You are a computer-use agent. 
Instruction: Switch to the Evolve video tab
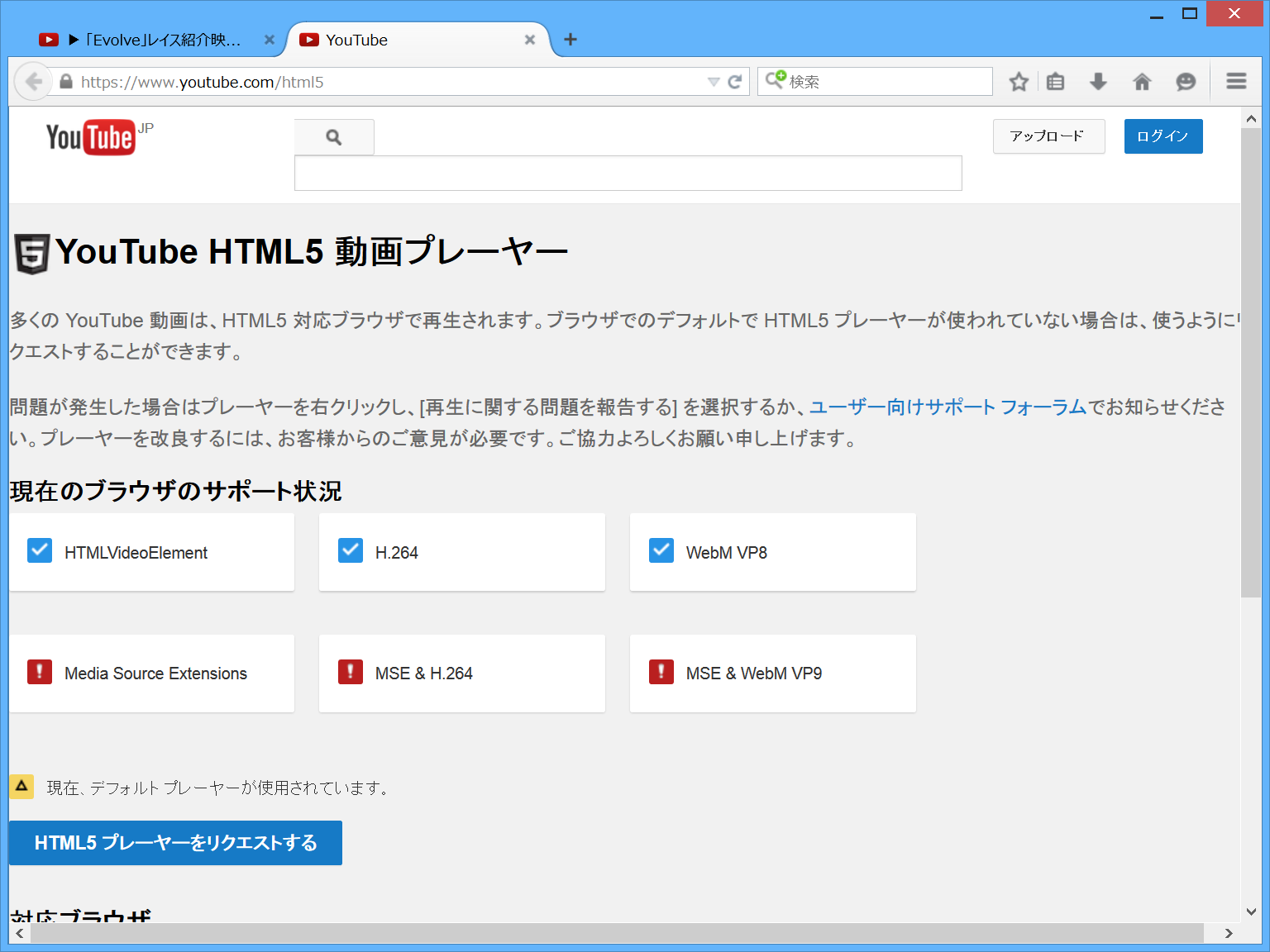pyautogui.click(x=149, y=40)
